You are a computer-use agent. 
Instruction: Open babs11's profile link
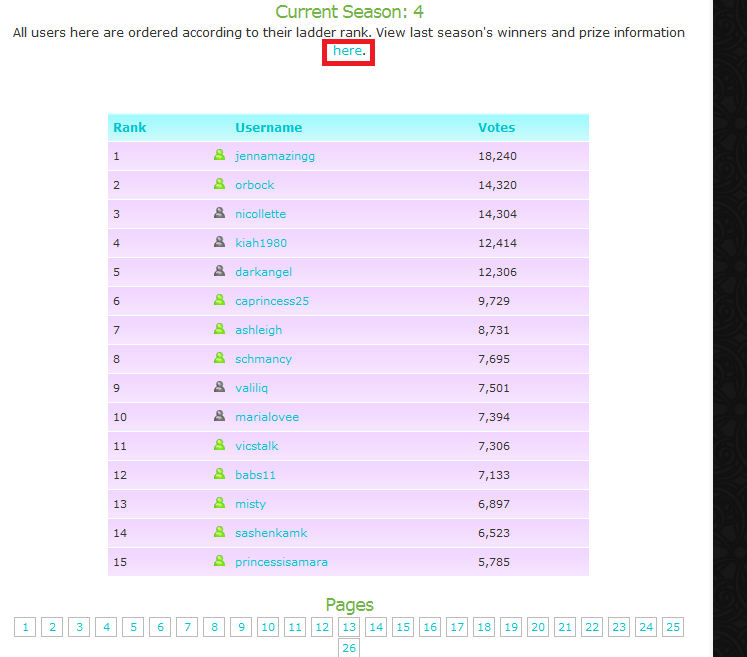click(x=255, y=475)
